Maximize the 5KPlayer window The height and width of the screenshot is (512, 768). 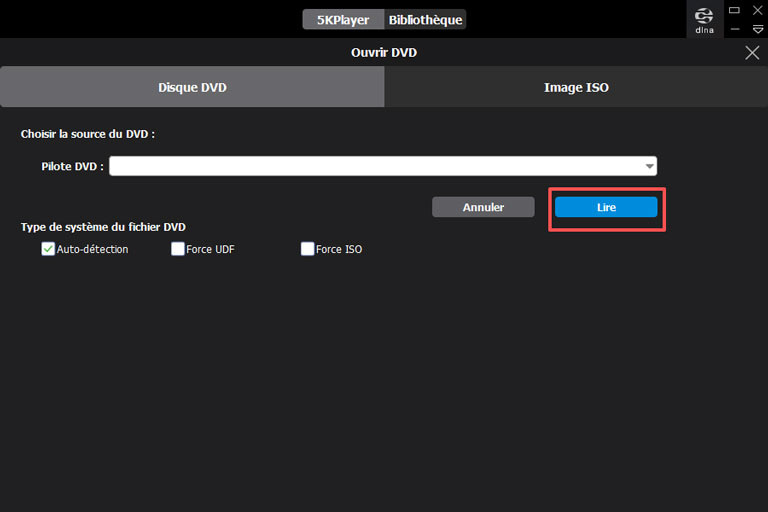pos(734,10)
